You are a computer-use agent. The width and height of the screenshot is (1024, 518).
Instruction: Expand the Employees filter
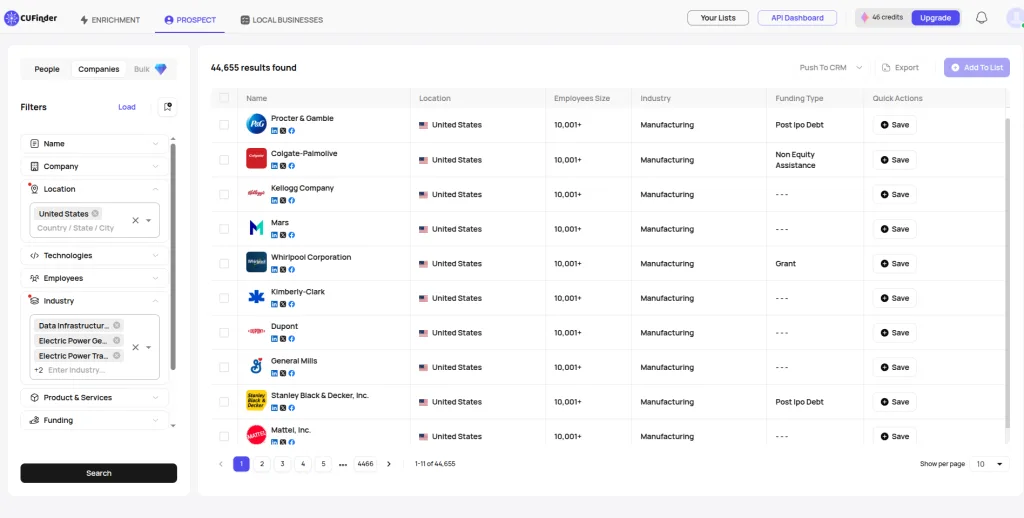(x=95, y=278)
